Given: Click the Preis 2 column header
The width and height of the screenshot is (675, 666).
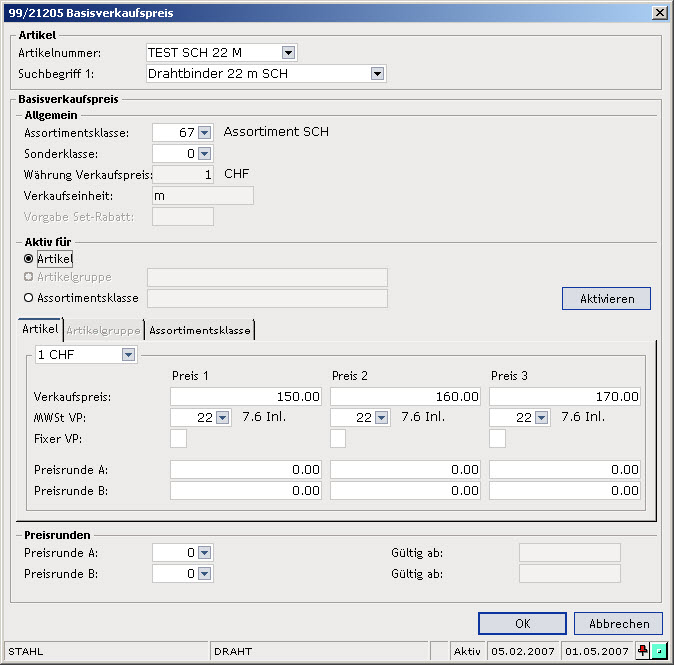Looking at the screenshot, I should click(x=350, y=376).
